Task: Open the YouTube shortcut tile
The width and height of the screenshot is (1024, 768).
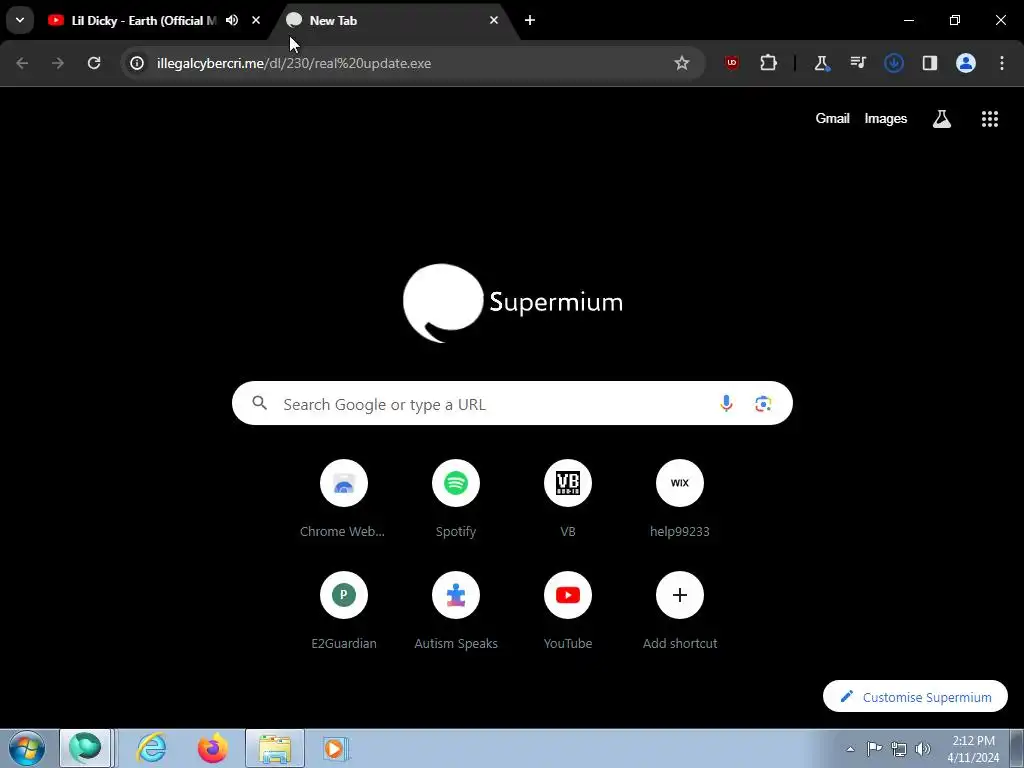Action: pos(568,612)
